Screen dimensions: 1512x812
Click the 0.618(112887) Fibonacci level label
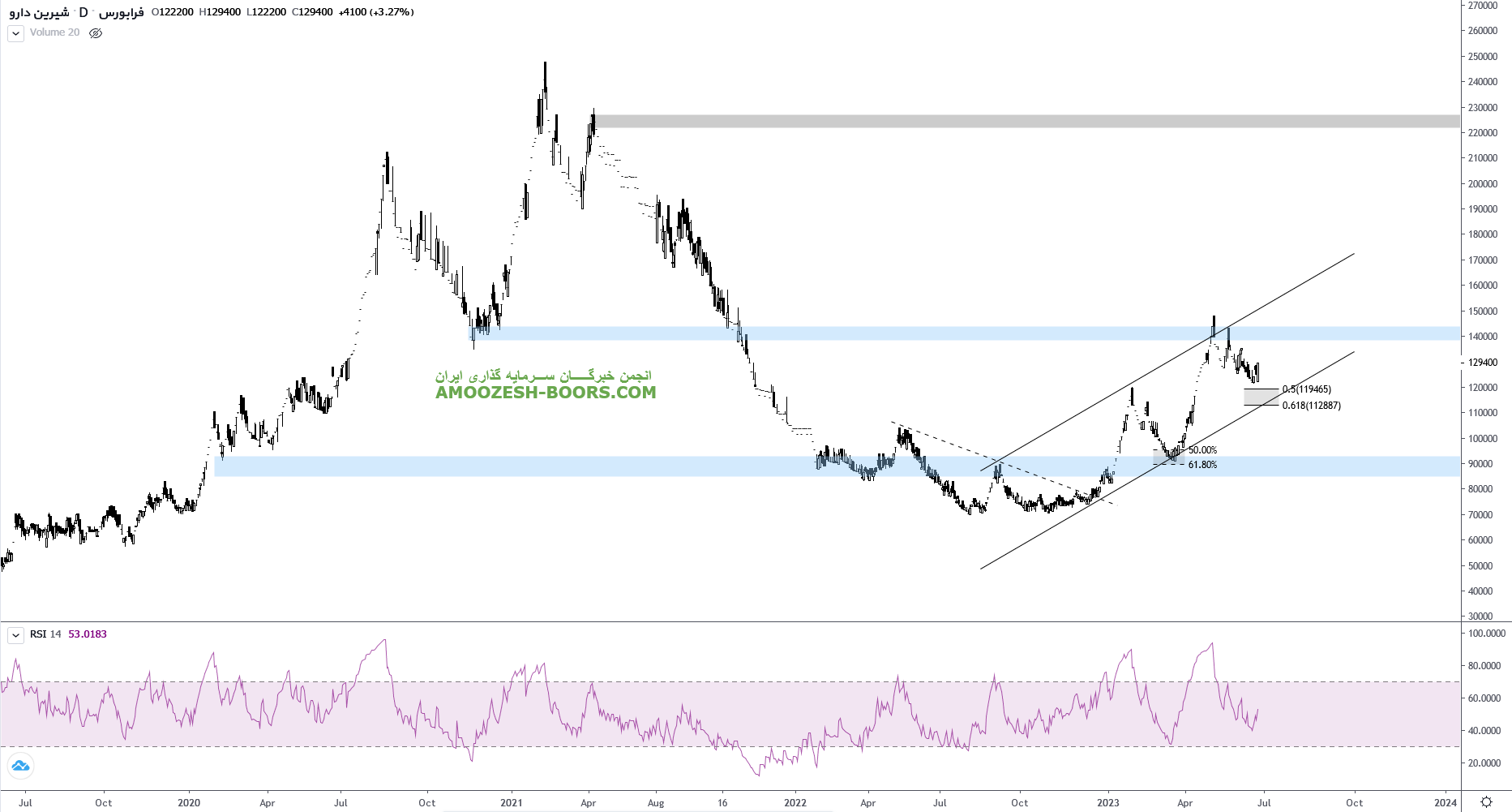click(x=1311, y=406)
